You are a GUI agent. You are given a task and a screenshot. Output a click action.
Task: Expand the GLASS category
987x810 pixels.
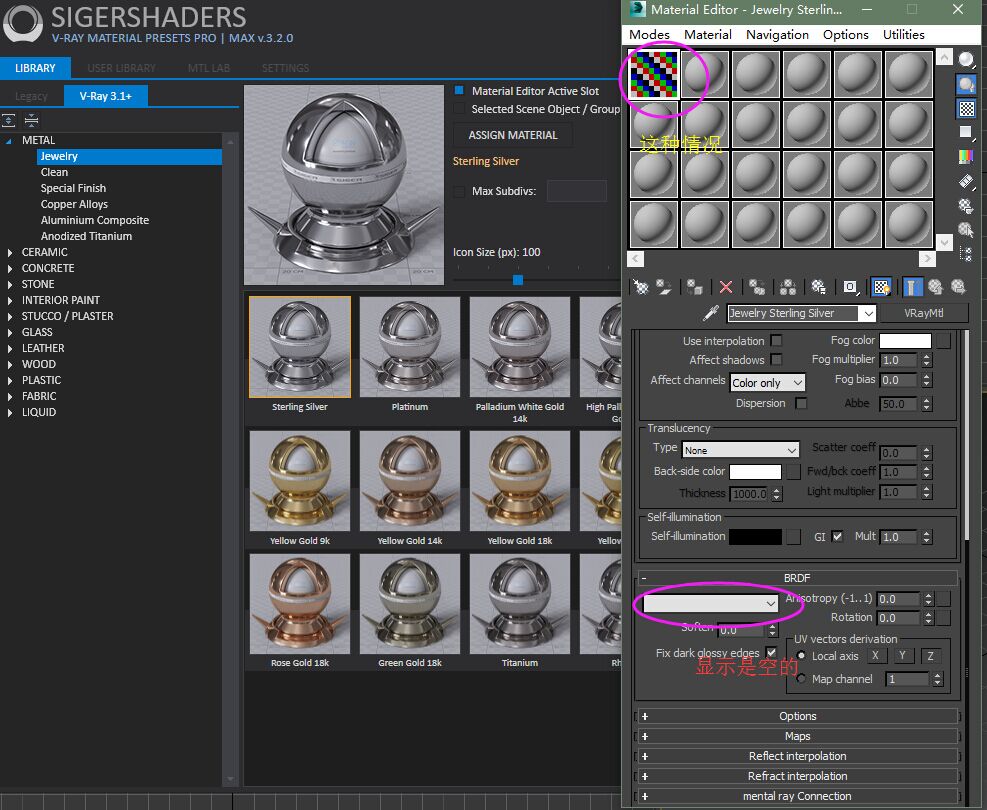point(9,332)
